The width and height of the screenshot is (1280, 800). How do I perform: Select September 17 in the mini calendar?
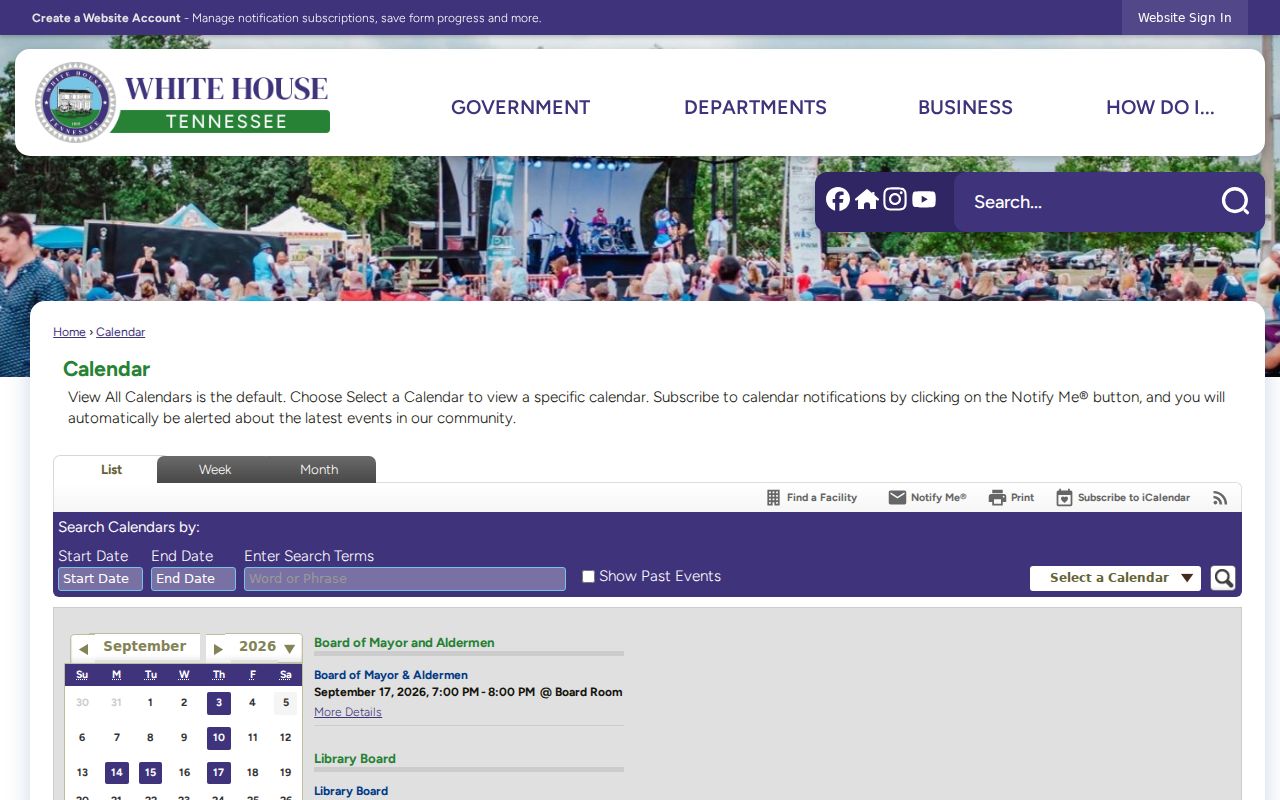219,773
